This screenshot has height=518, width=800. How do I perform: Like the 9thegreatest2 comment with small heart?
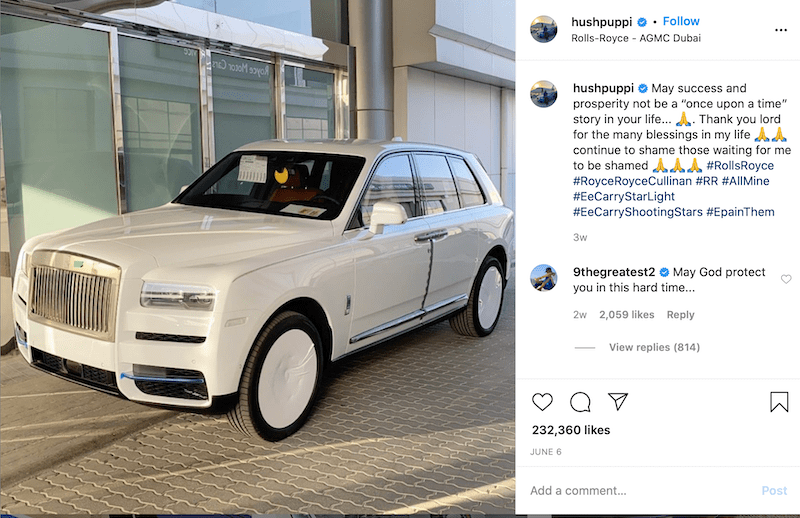[786, 279]
